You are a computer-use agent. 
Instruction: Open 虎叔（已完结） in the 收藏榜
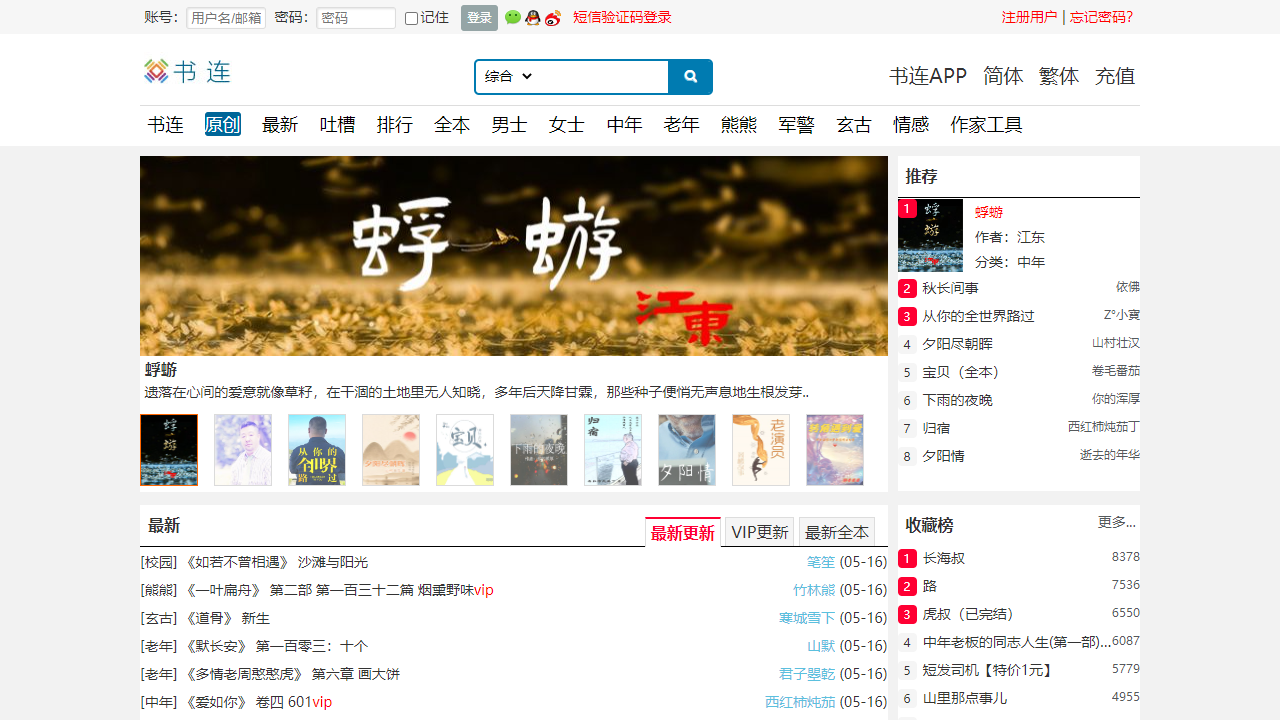[968, 614]
